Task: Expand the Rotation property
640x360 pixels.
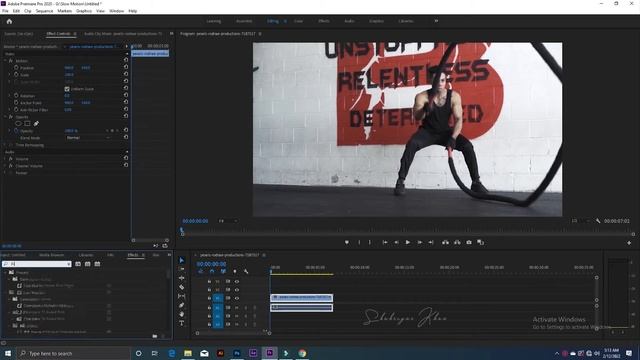Action: click(10, 96)
